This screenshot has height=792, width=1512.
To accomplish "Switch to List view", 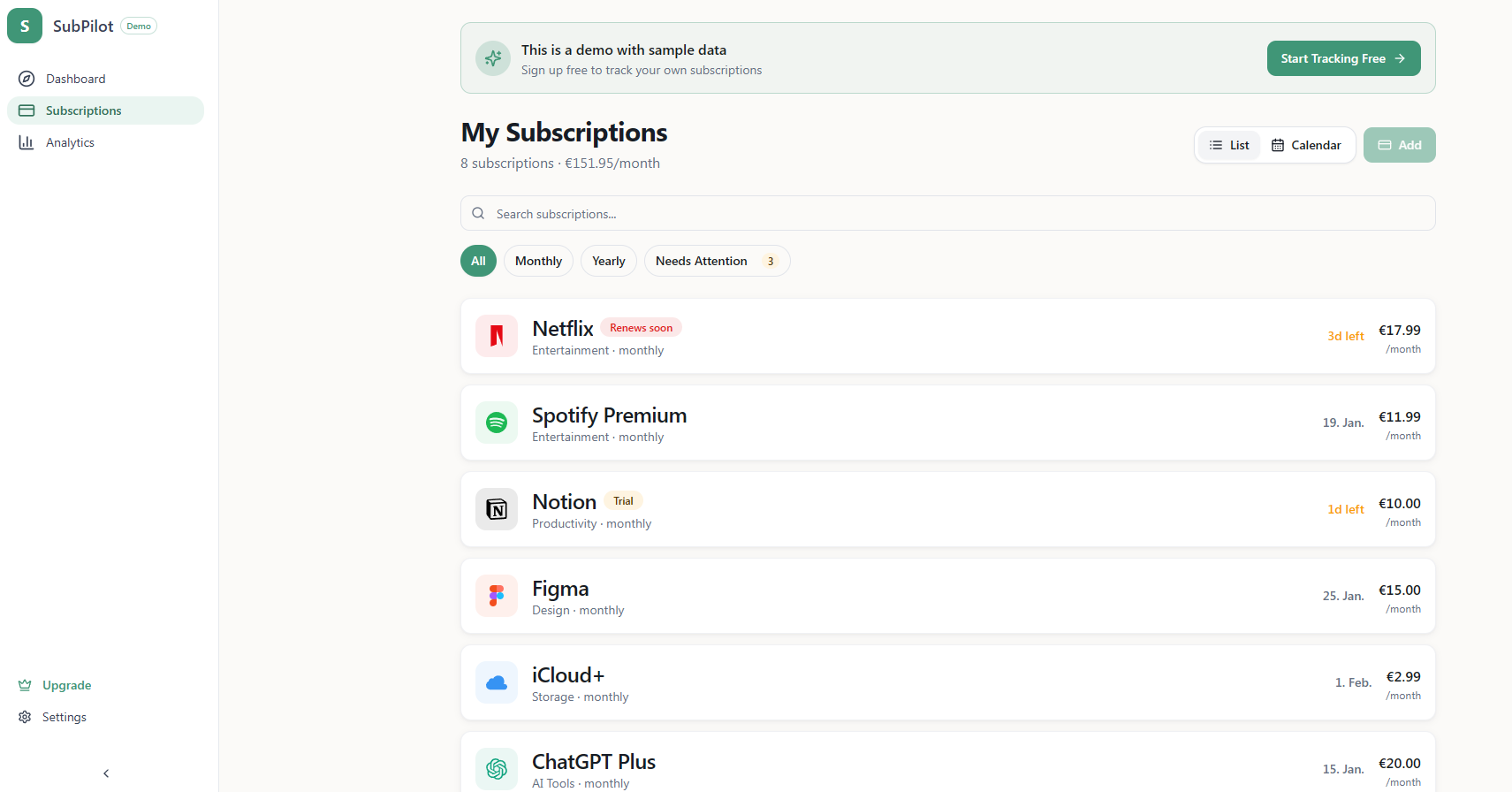I will (x=1229, y=145).
